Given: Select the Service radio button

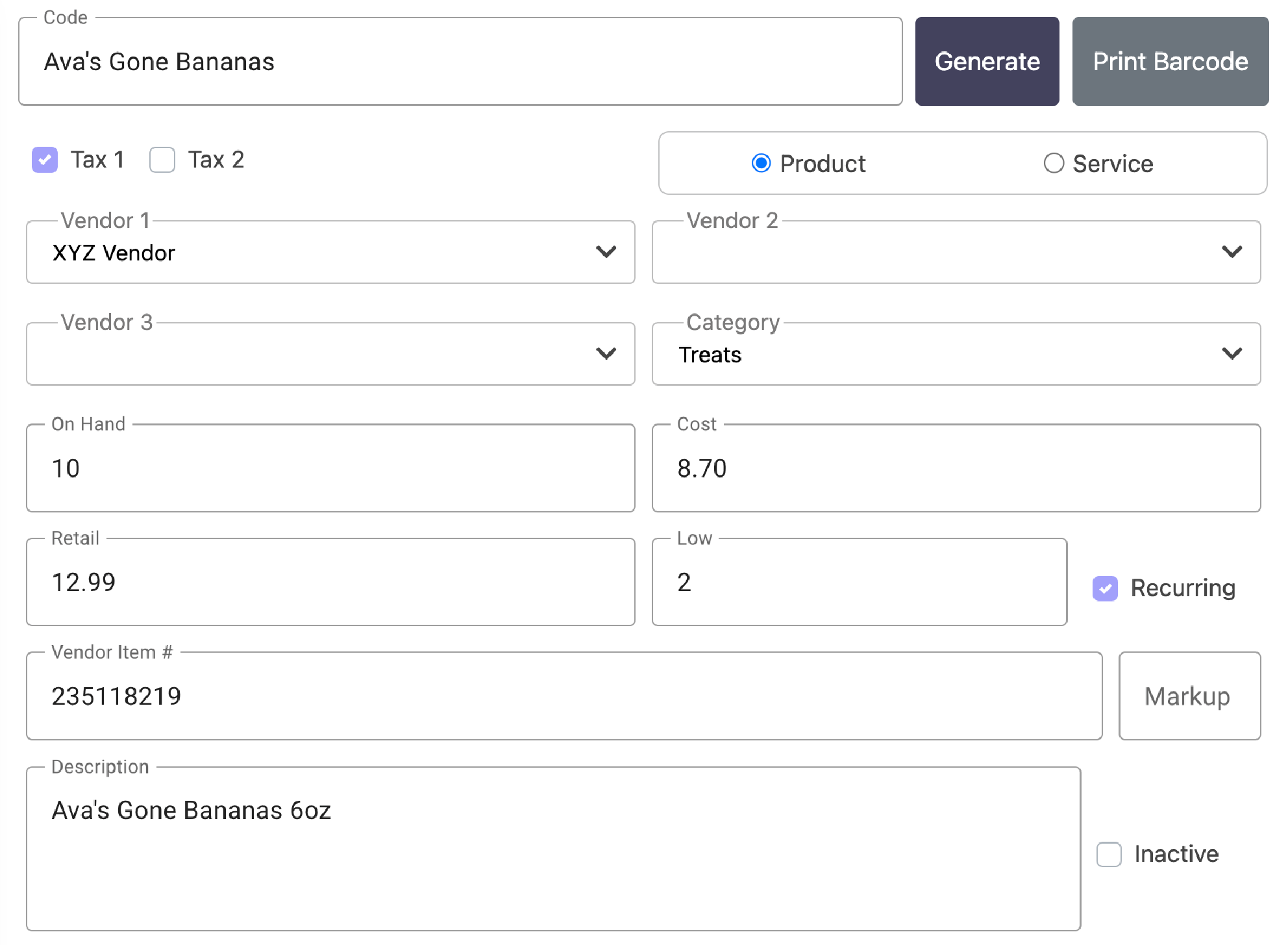Looking at the screenshot, I should pos(1053,164).
